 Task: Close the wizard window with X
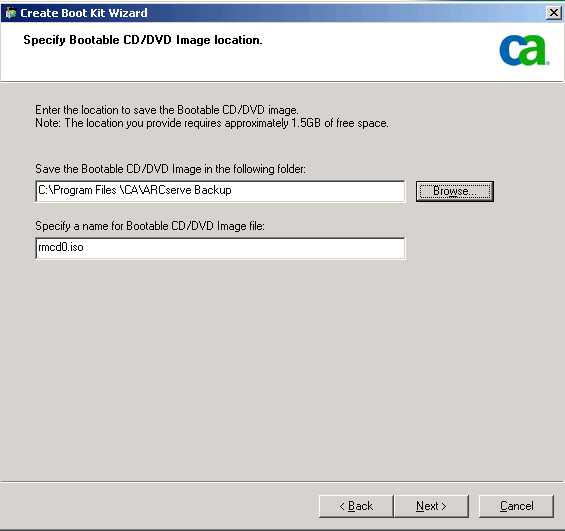coord(554,13)
